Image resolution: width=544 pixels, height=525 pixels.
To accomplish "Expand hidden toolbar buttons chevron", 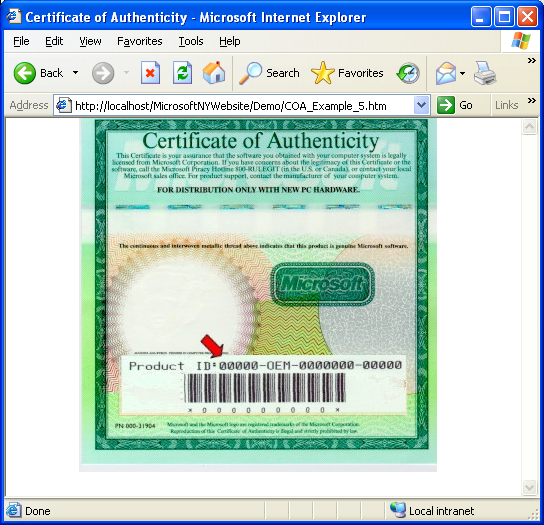I will pyautogui.click(x=532, y=61).
